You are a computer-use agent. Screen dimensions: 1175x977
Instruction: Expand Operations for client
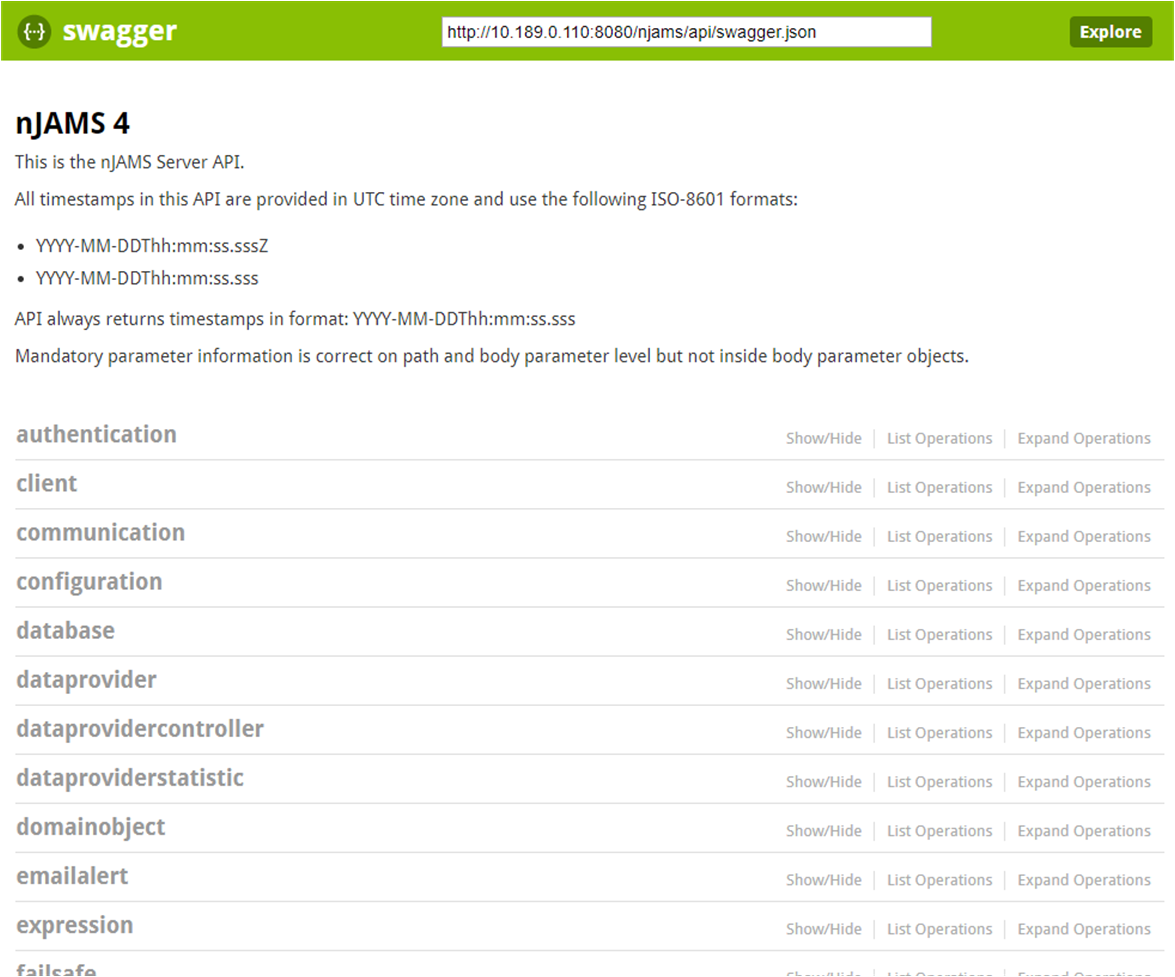[x=1084, y=488]
